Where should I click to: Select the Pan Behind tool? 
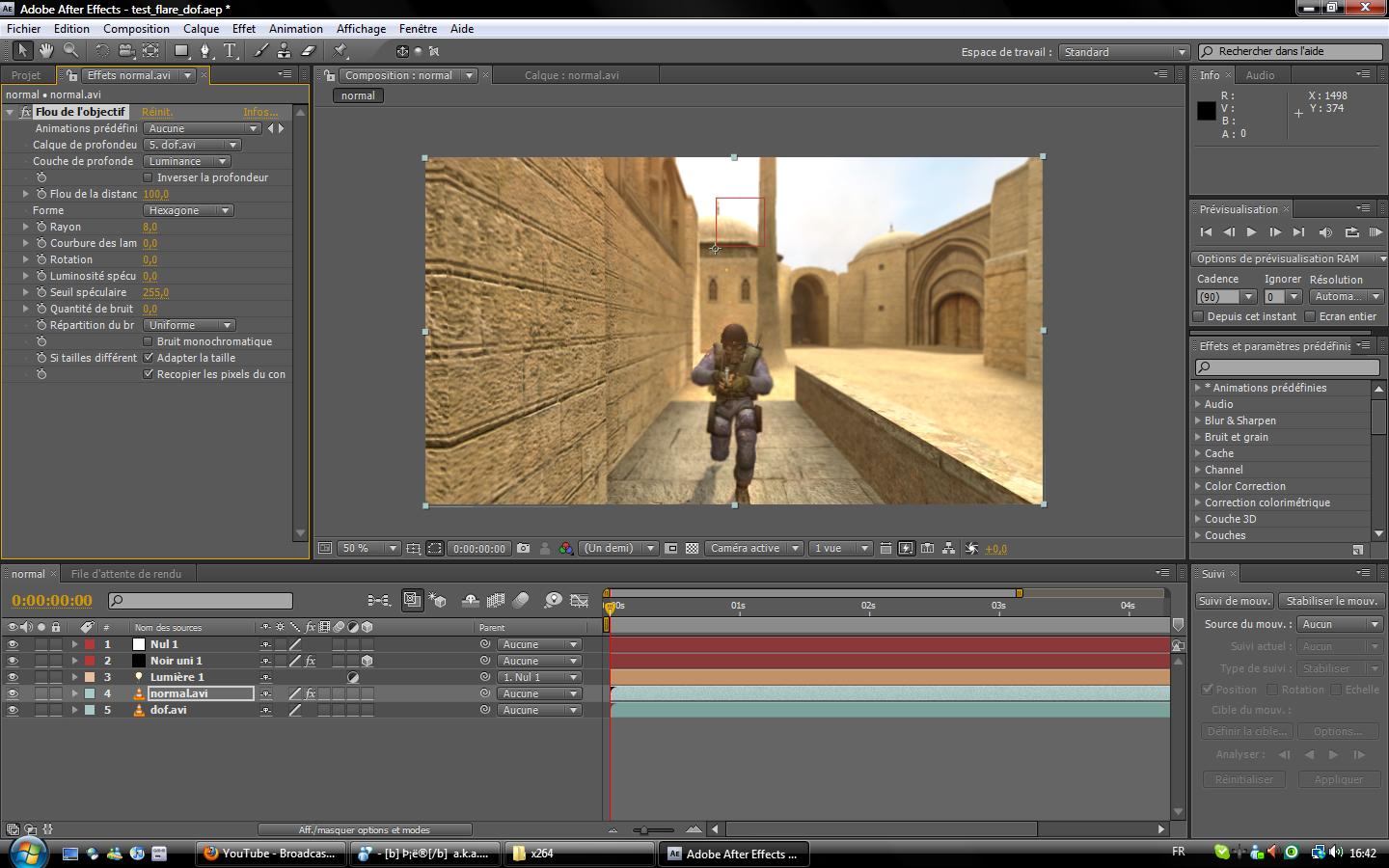151,50
